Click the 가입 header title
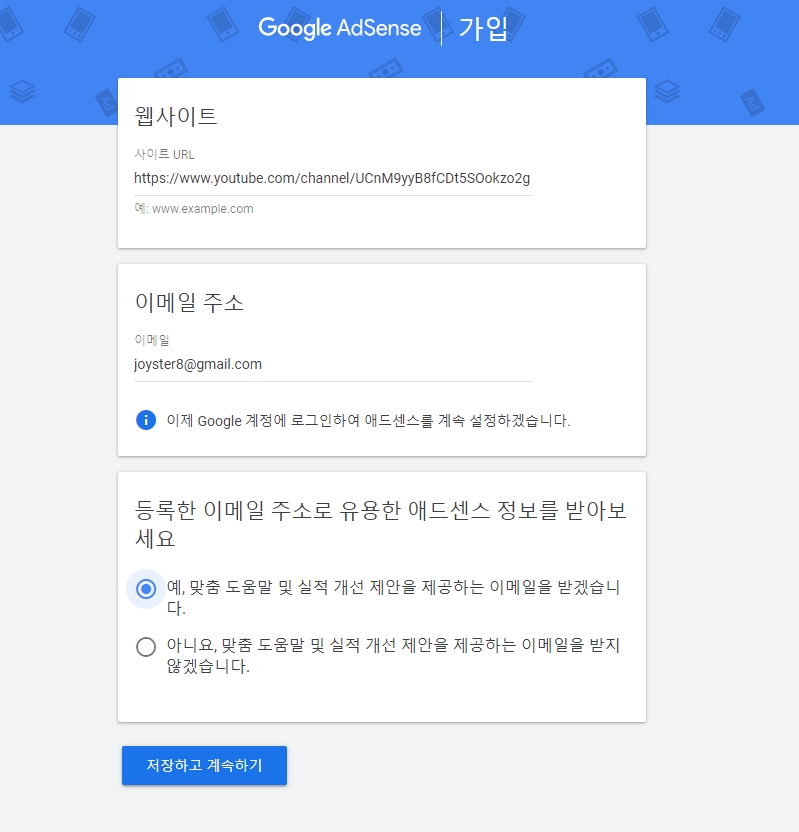Image resolution: width=799 pixels, height=832 pixels. (483, 29)
